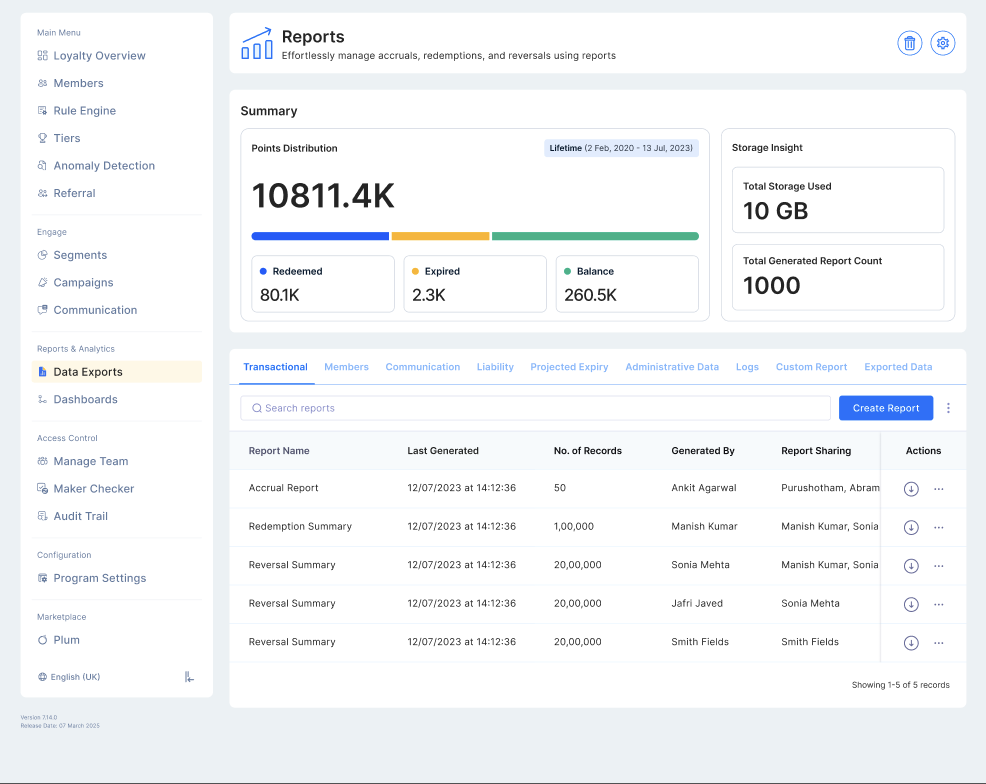The height and width of the screenshot is (784, 986).
Task: Click into the Search reports field
Action: point(540,408)
